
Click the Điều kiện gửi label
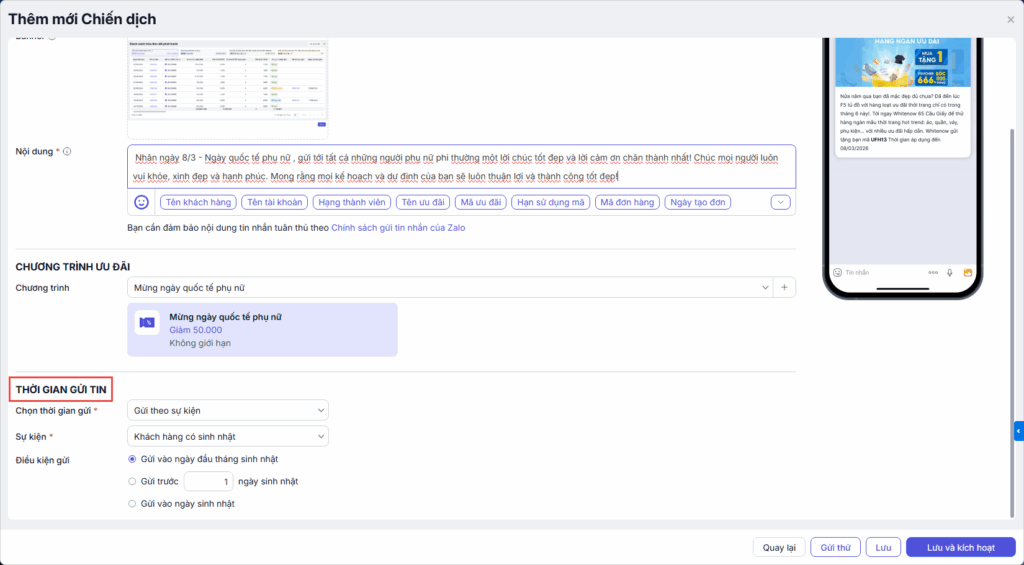(42, 460)
